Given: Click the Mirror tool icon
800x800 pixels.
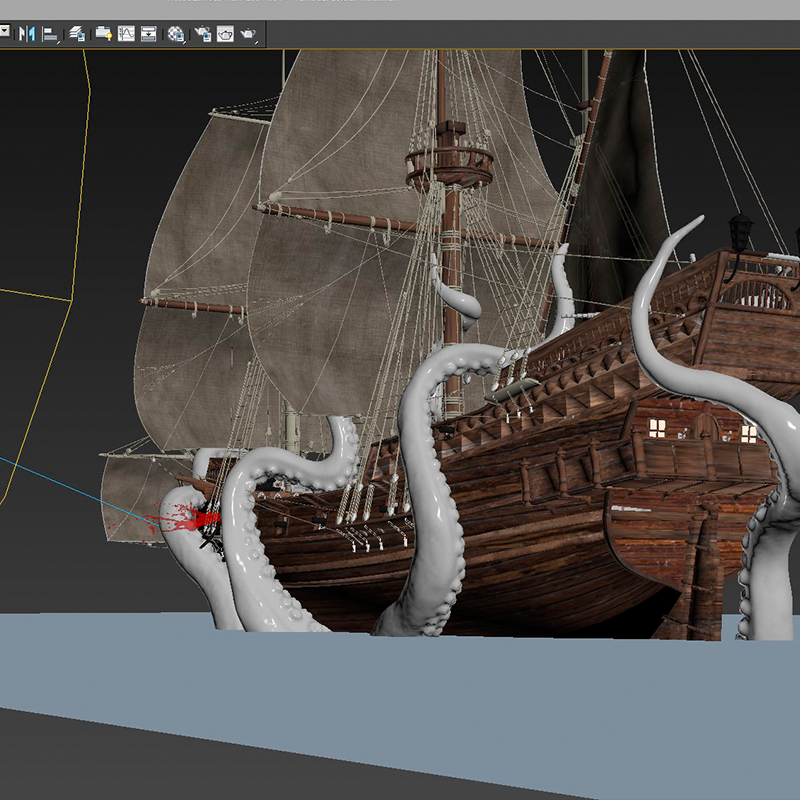Looking at the screenshot, I should [x=27, y=34].
